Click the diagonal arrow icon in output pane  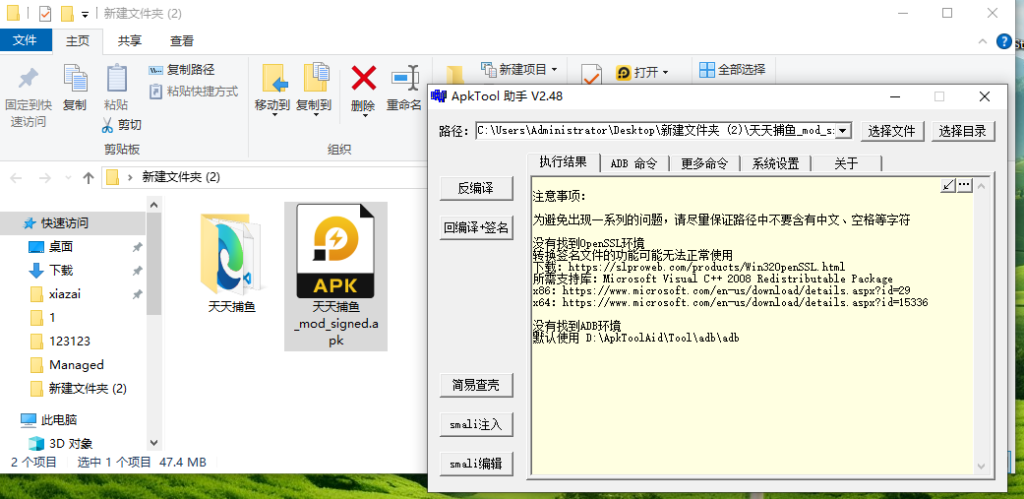[x=948, y=186]
